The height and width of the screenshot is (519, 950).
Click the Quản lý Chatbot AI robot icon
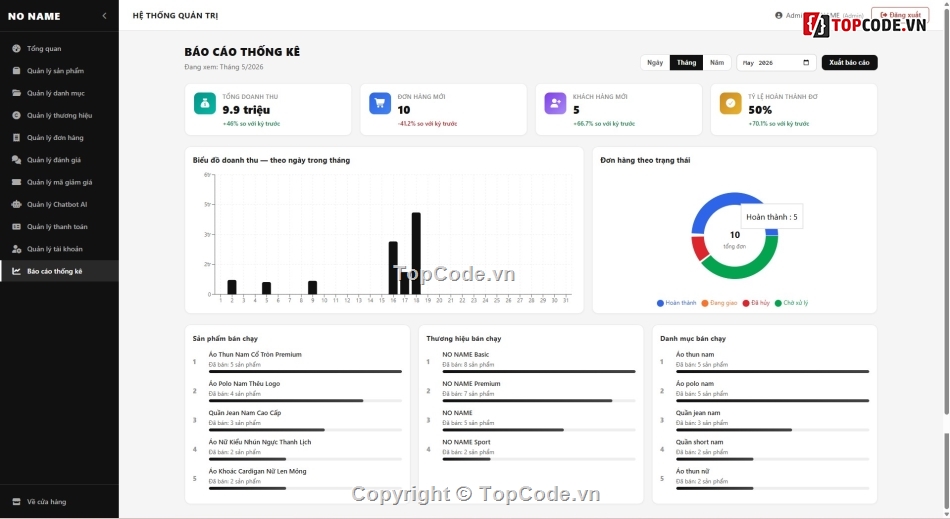(x=16, y=204)
